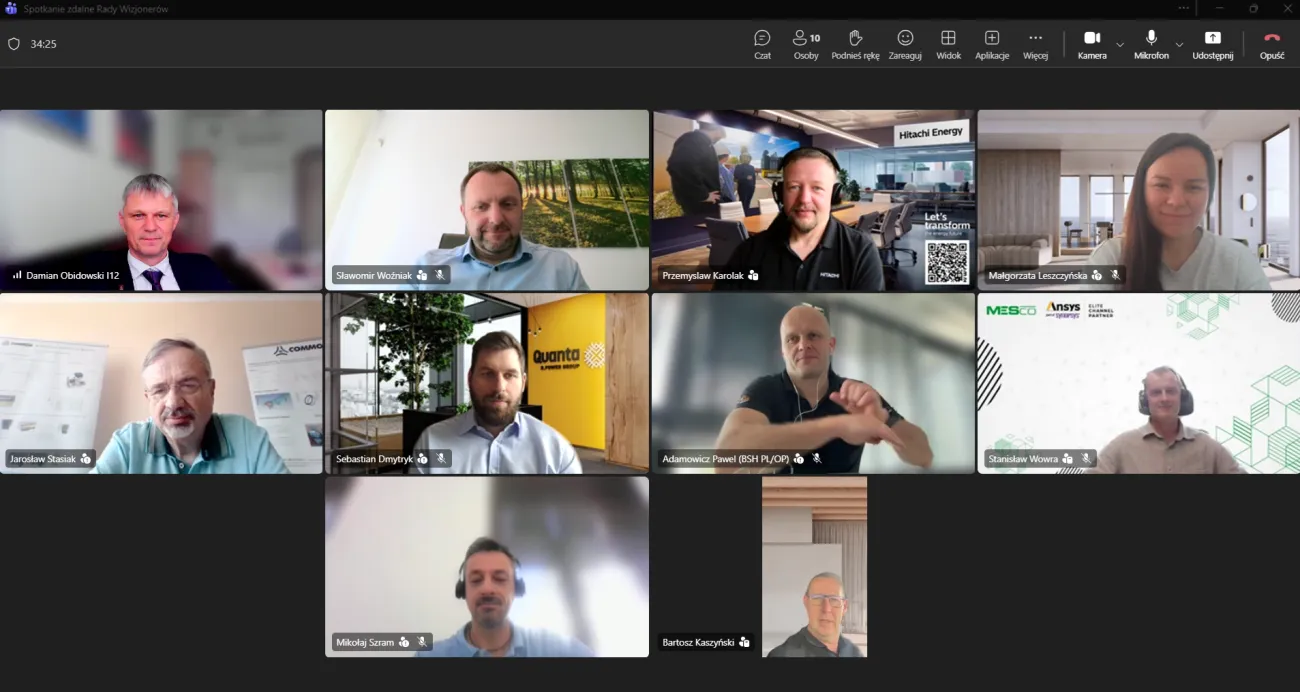Click Sławomir Woźniak's muted microphone icon

point(440,275)
